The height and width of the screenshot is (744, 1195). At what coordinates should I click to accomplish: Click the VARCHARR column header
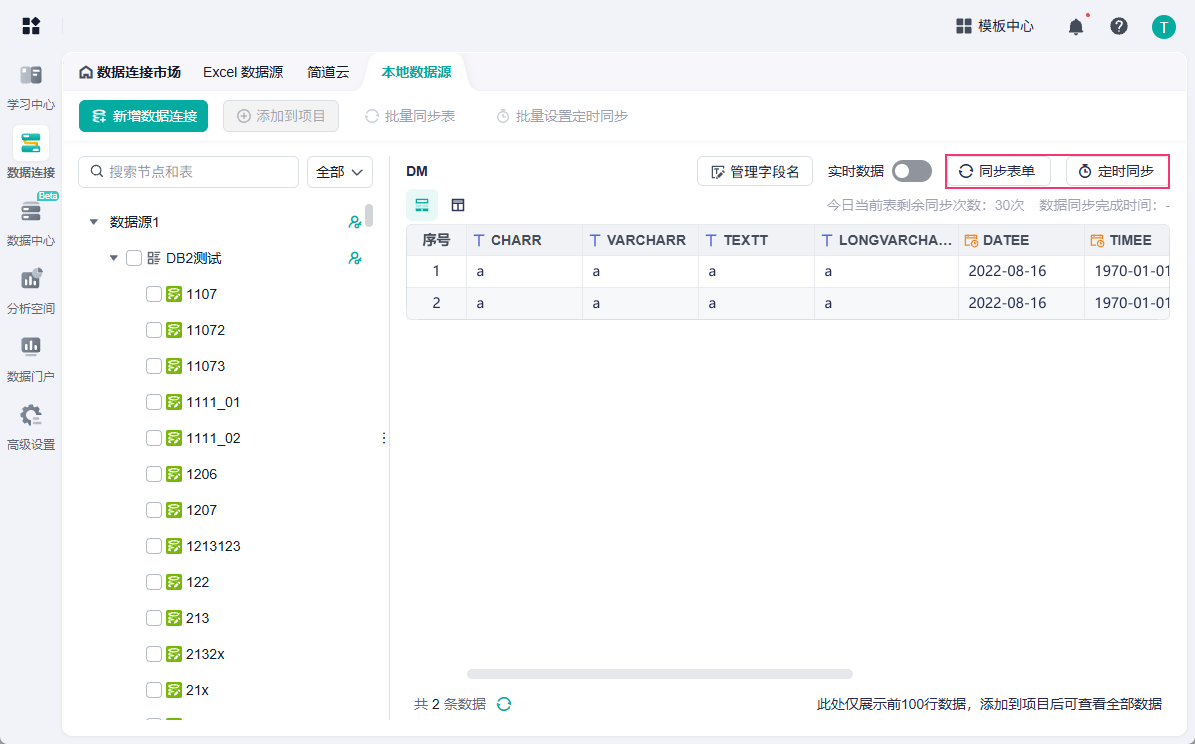(x=640, y=240)
